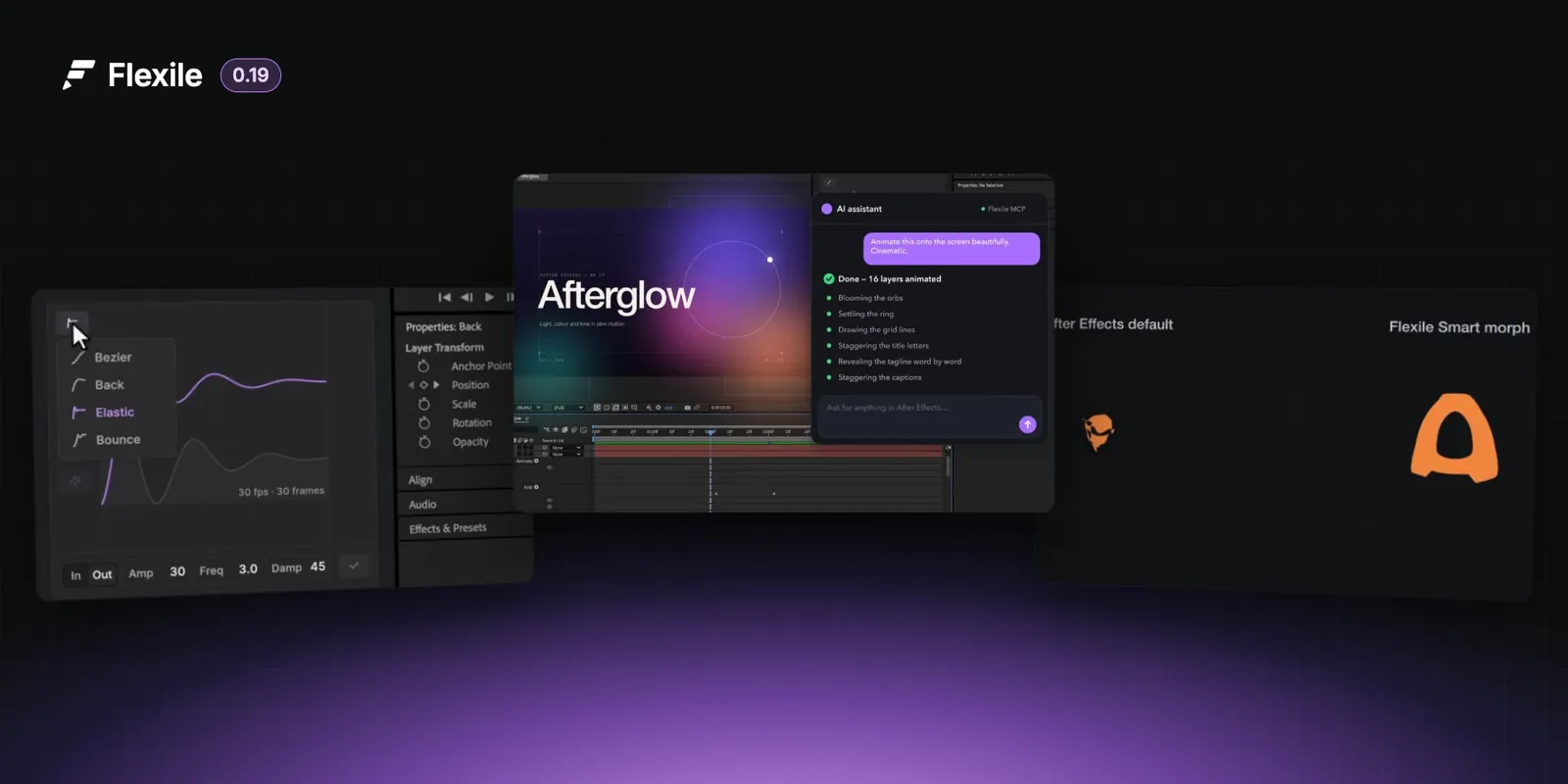Step back one frame in preview controls
Image resolution: width=1568 pixels, height=784 pixels.
point(466,297)
